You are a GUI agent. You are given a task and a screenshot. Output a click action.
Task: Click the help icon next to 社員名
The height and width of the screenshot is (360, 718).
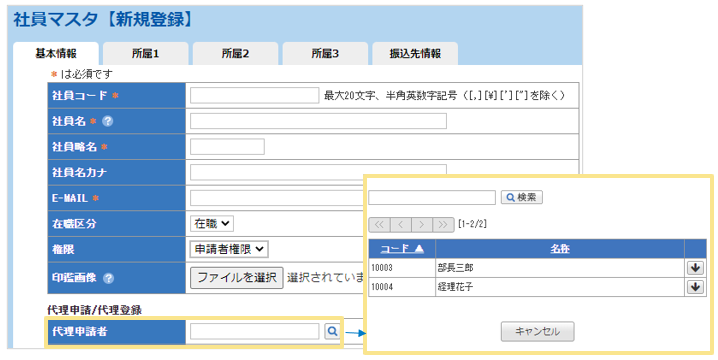click(108, 121)
